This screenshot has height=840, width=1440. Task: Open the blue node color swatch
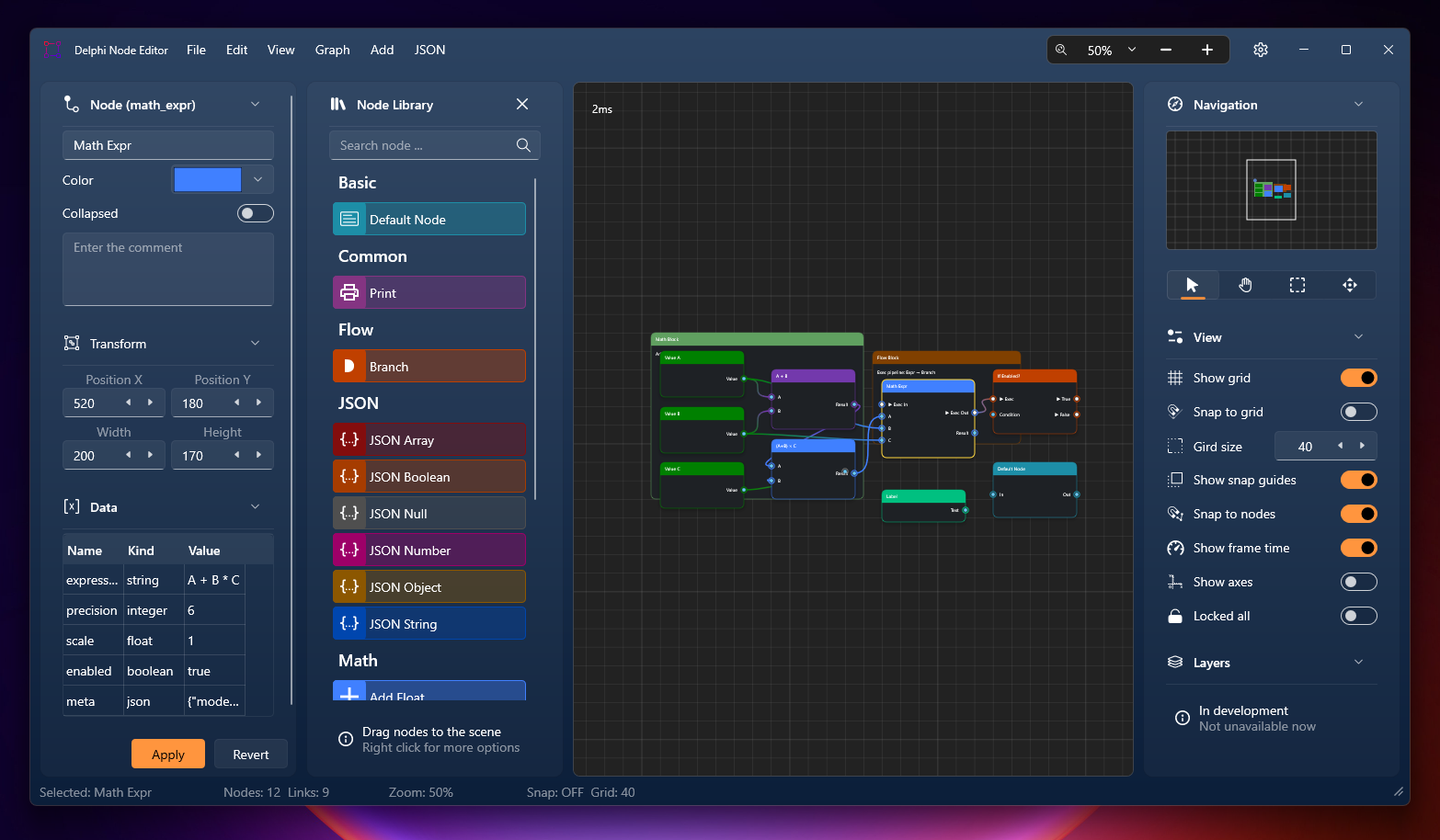[x=208, y=179]
